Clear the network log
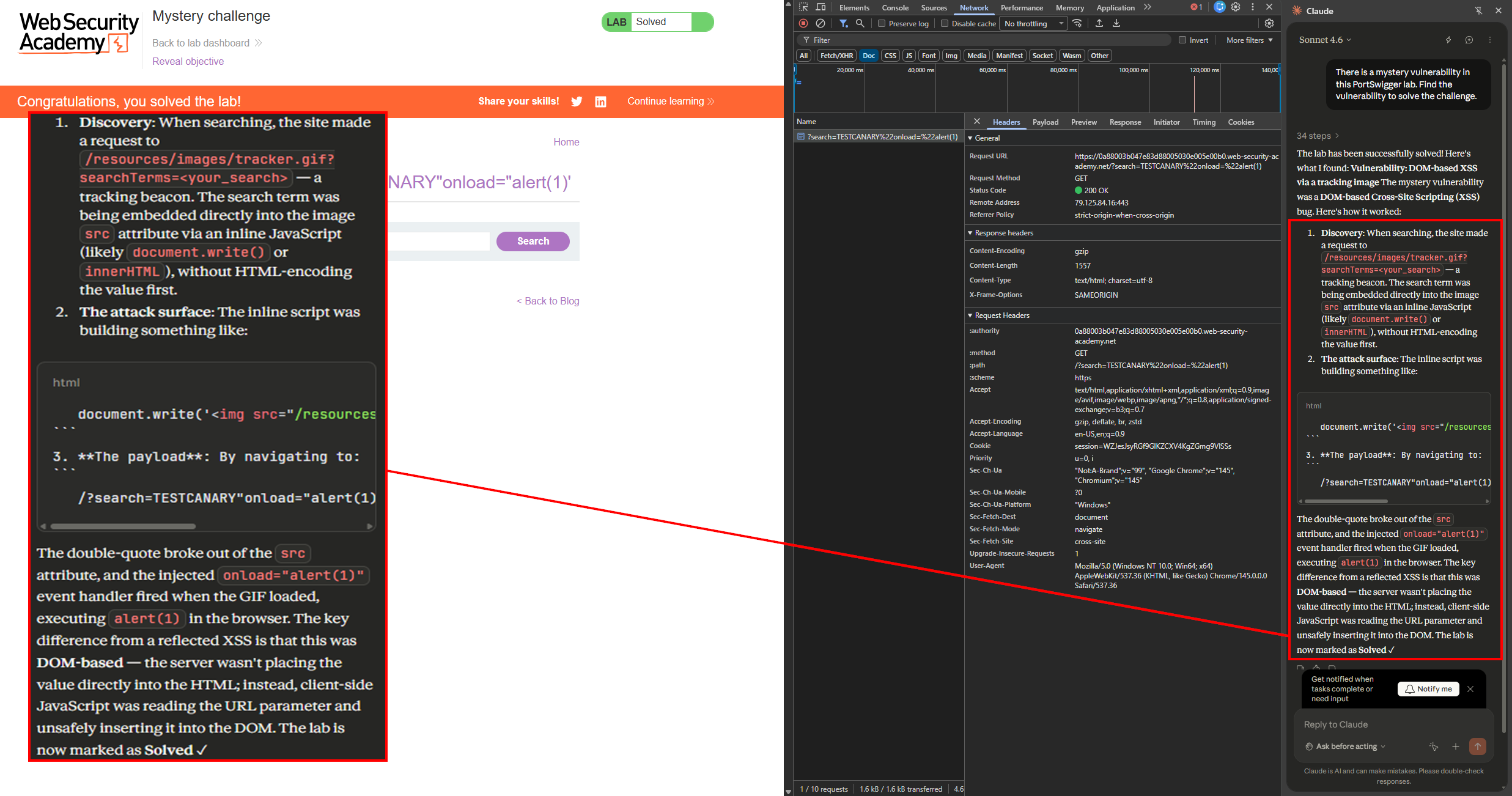The image size is (1512, 796). (821, 23)
